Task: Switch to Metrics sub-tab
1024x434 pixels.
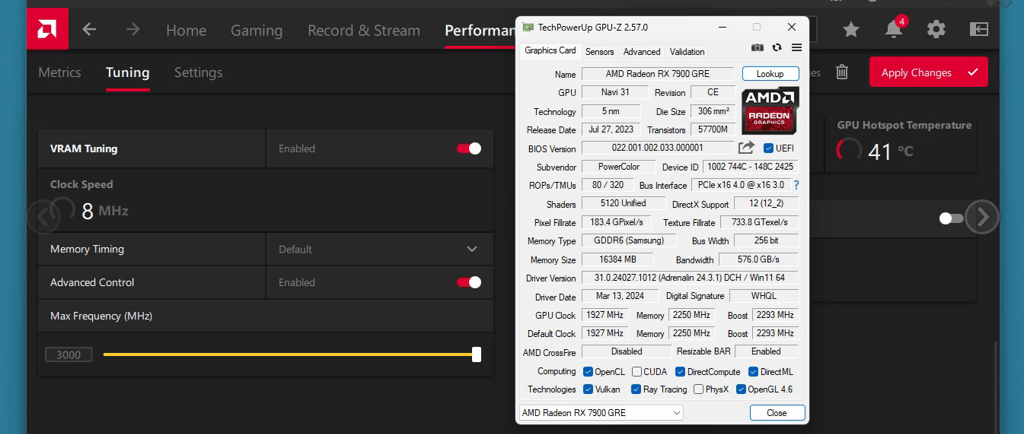Action: click(59, 72)
